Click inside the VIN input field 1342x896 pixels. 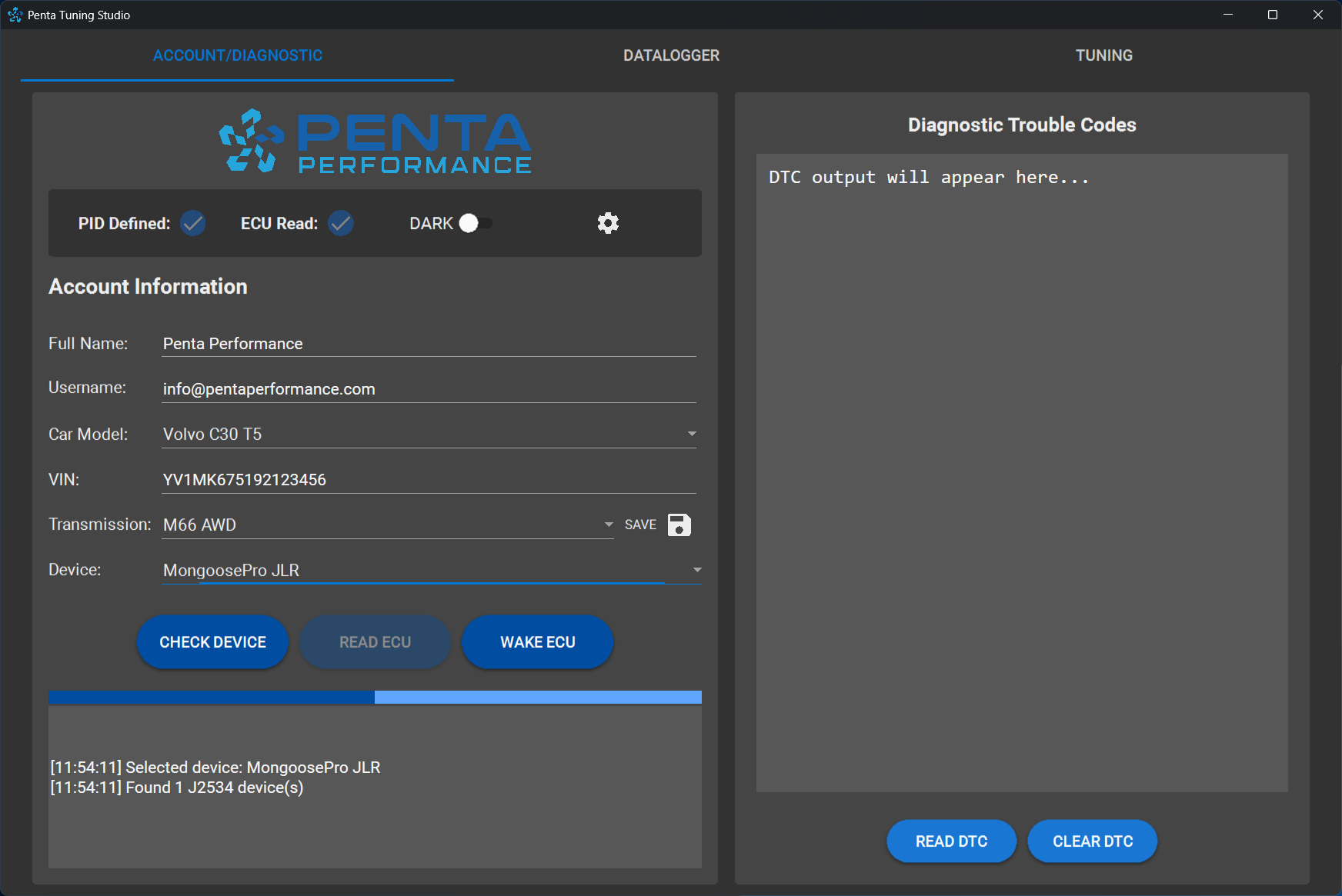[428, 478]
